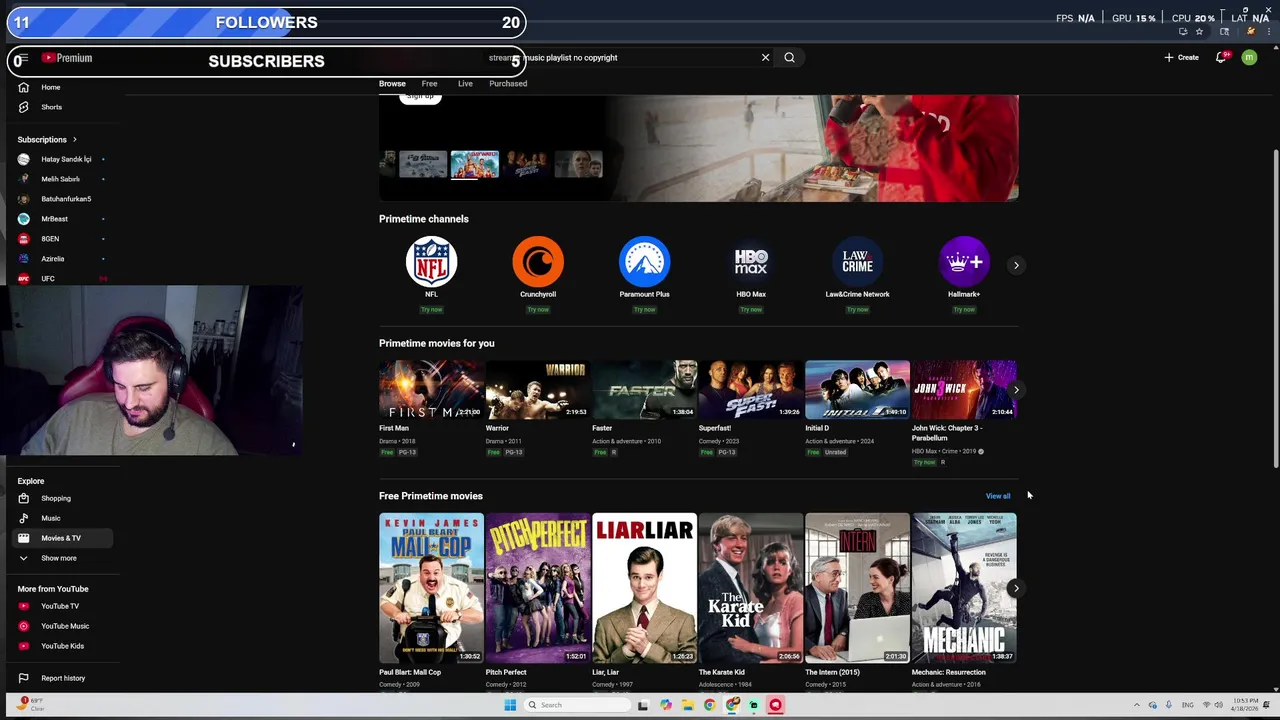The height and width of the screenshot is (720, 1280).
Task: Click the search magnifier button
Action: point(789,57)
